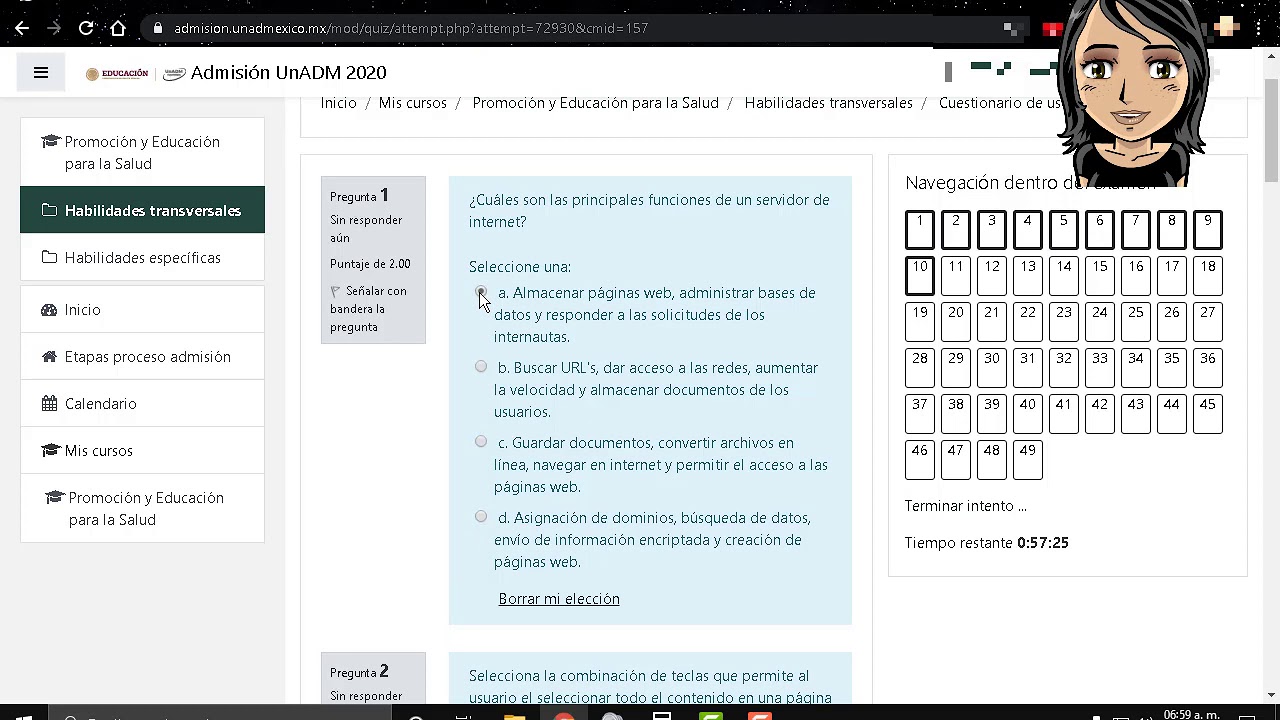The width and height of the screenshot is (1280, 720).
Task: Select answer d. Asignación de dominios
Action: (x=481, y=517)
